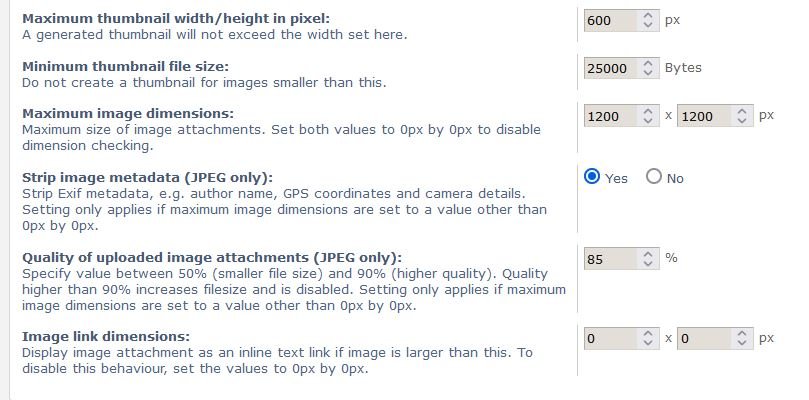Increase maximum image width with up arrow
Image resolution: width=809 pixels, height=400 pixels.
tap(647, 111)
